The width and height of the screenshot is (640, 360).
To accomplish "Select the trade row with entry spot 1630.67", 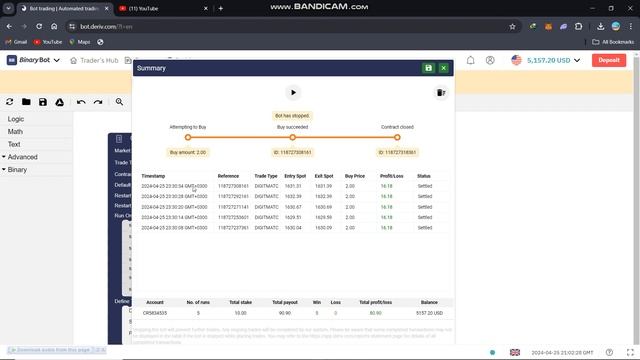I will [293, 207].
